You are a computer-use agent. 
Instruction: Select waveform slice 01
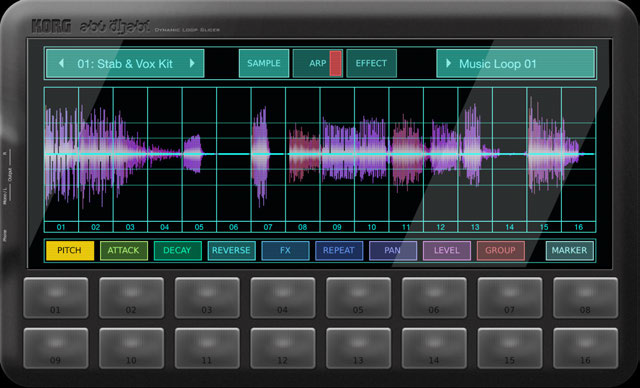tap(61, 159)
